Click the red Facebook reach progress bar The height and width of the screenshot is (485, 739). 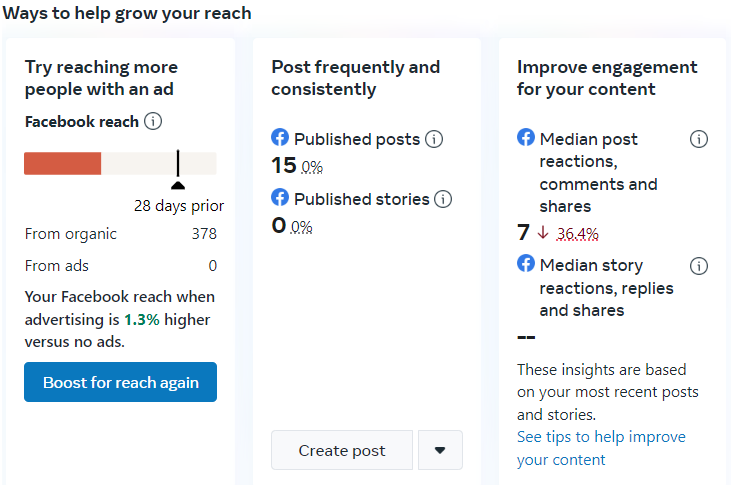click(63, 164)
